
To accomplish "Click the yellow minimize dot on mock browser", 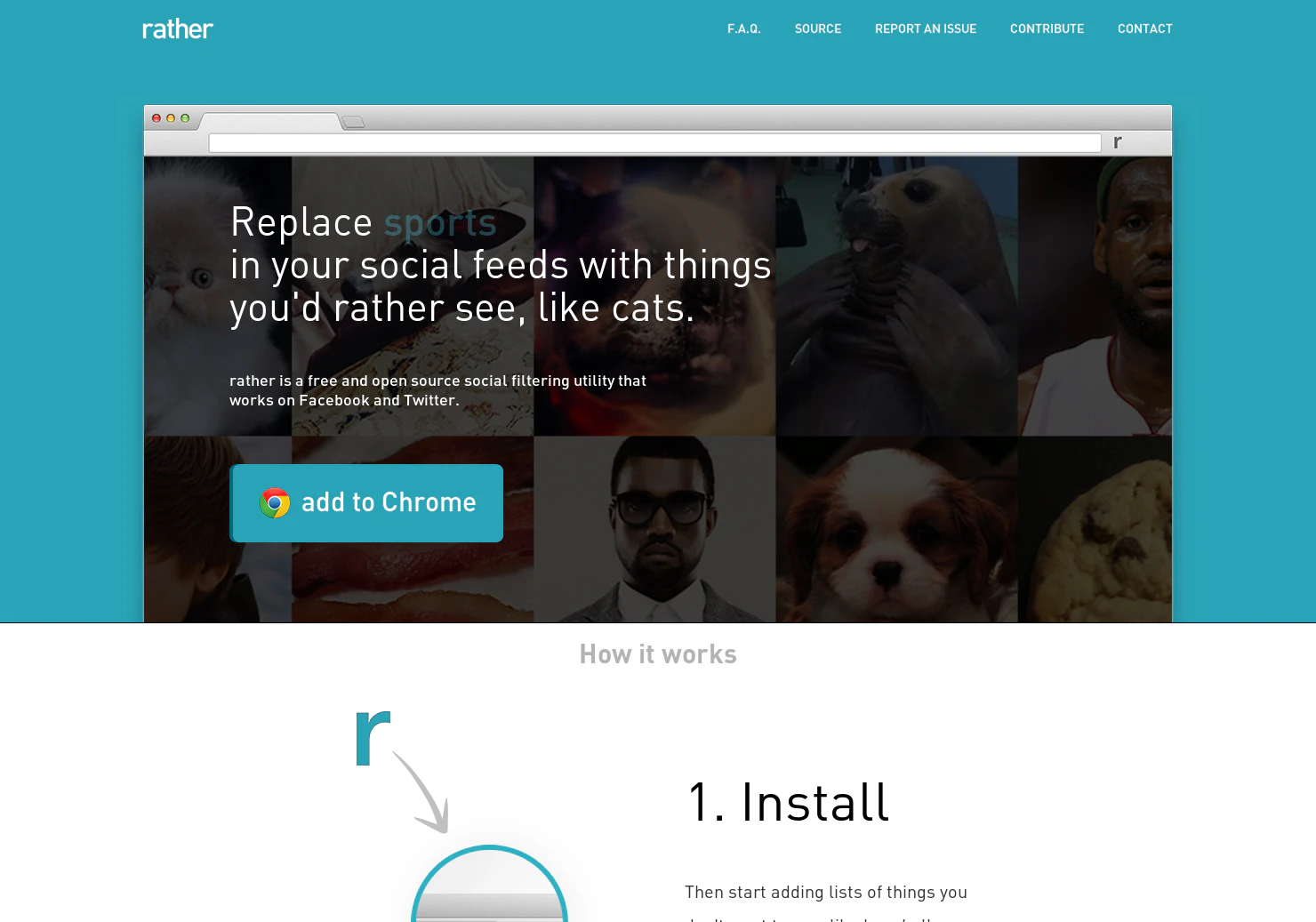I will [x=171, y=118].
